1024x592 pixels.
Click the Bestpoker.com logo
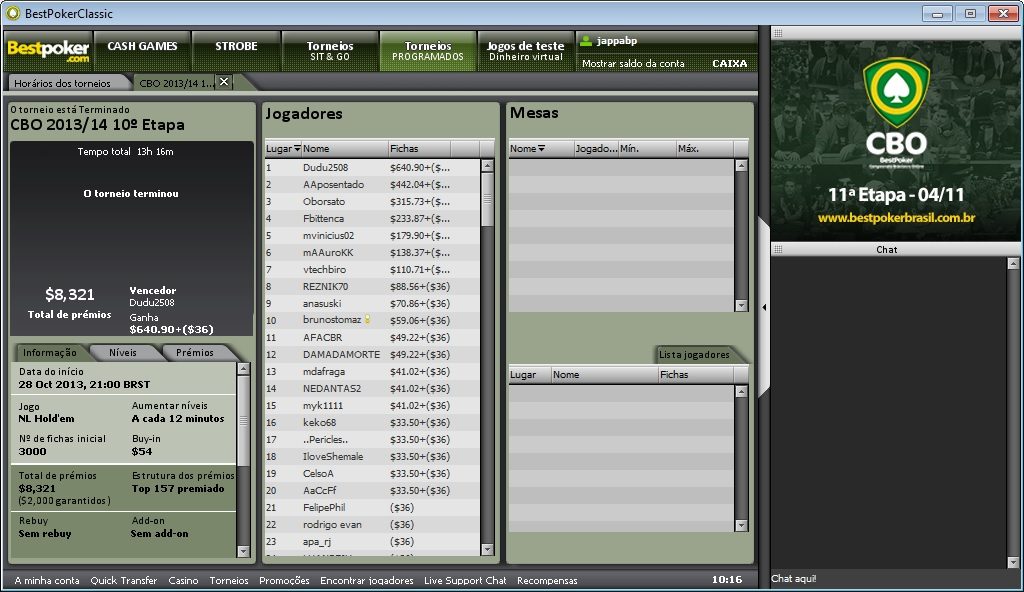tap(48, 51)
